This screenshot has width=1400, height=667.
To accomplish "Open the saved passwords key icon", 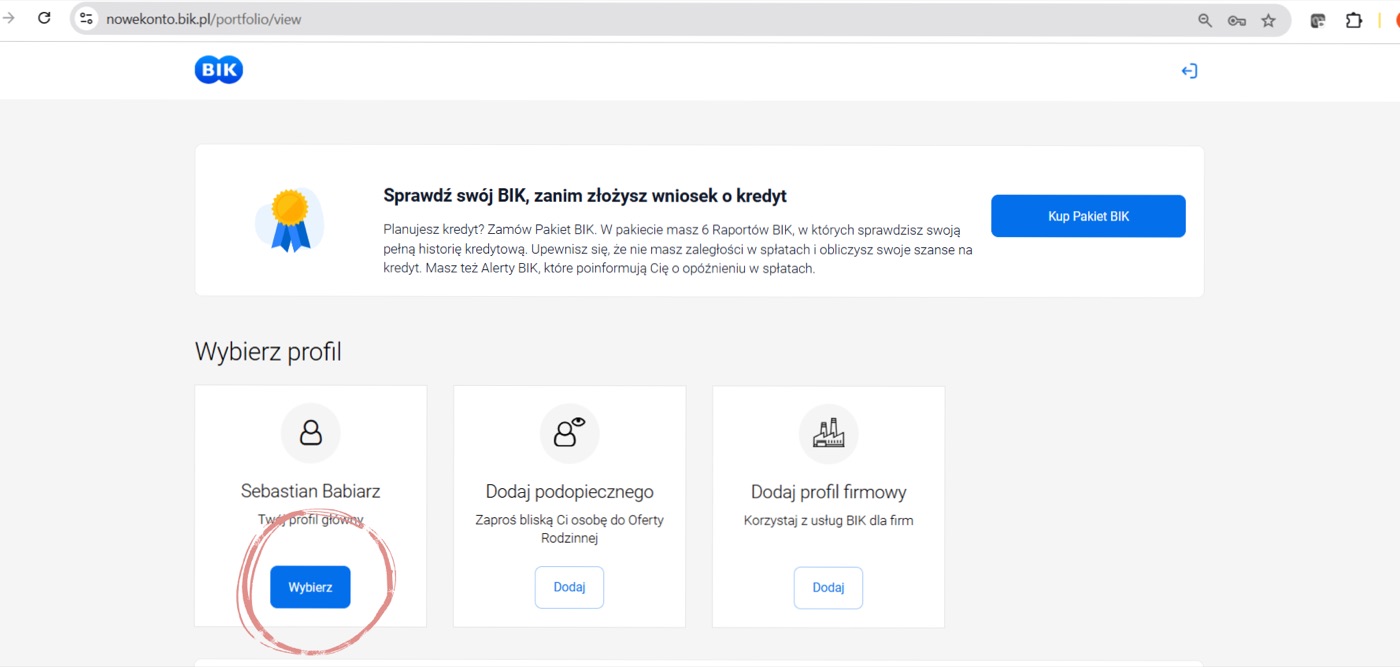I will 1237,20.
